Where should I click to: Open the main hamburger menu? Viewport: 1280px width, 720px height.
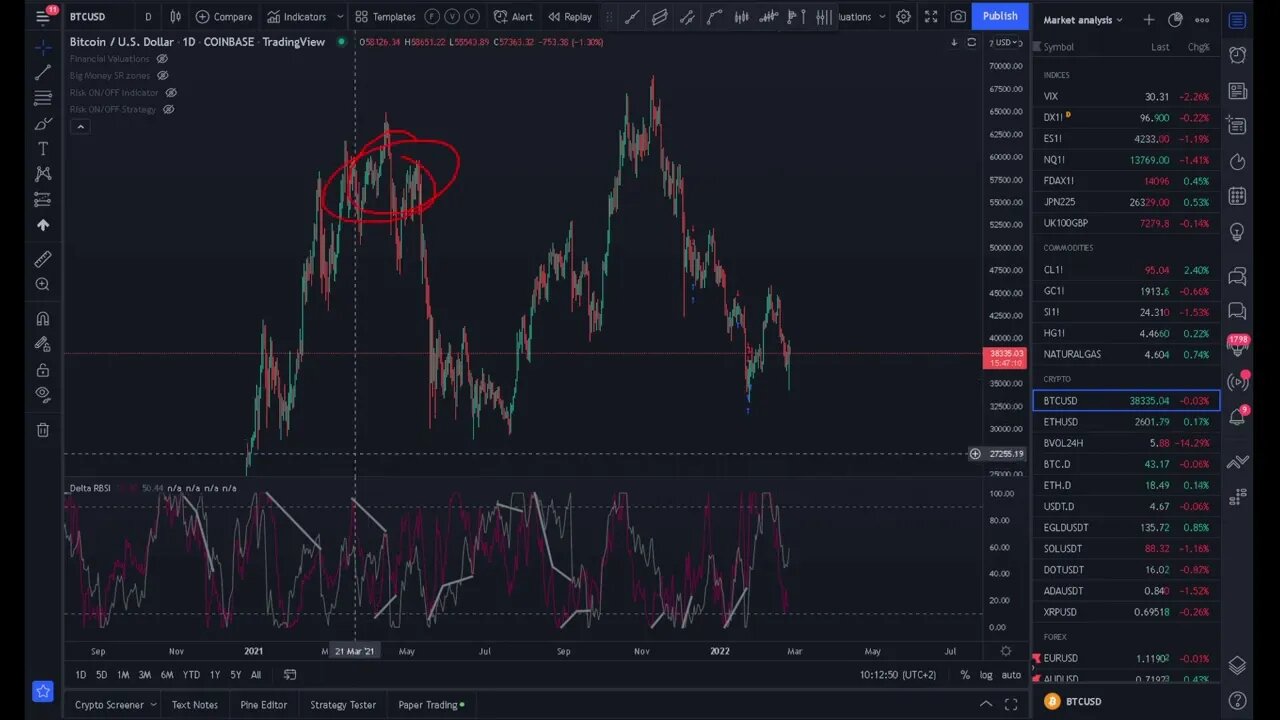(42, 16)
